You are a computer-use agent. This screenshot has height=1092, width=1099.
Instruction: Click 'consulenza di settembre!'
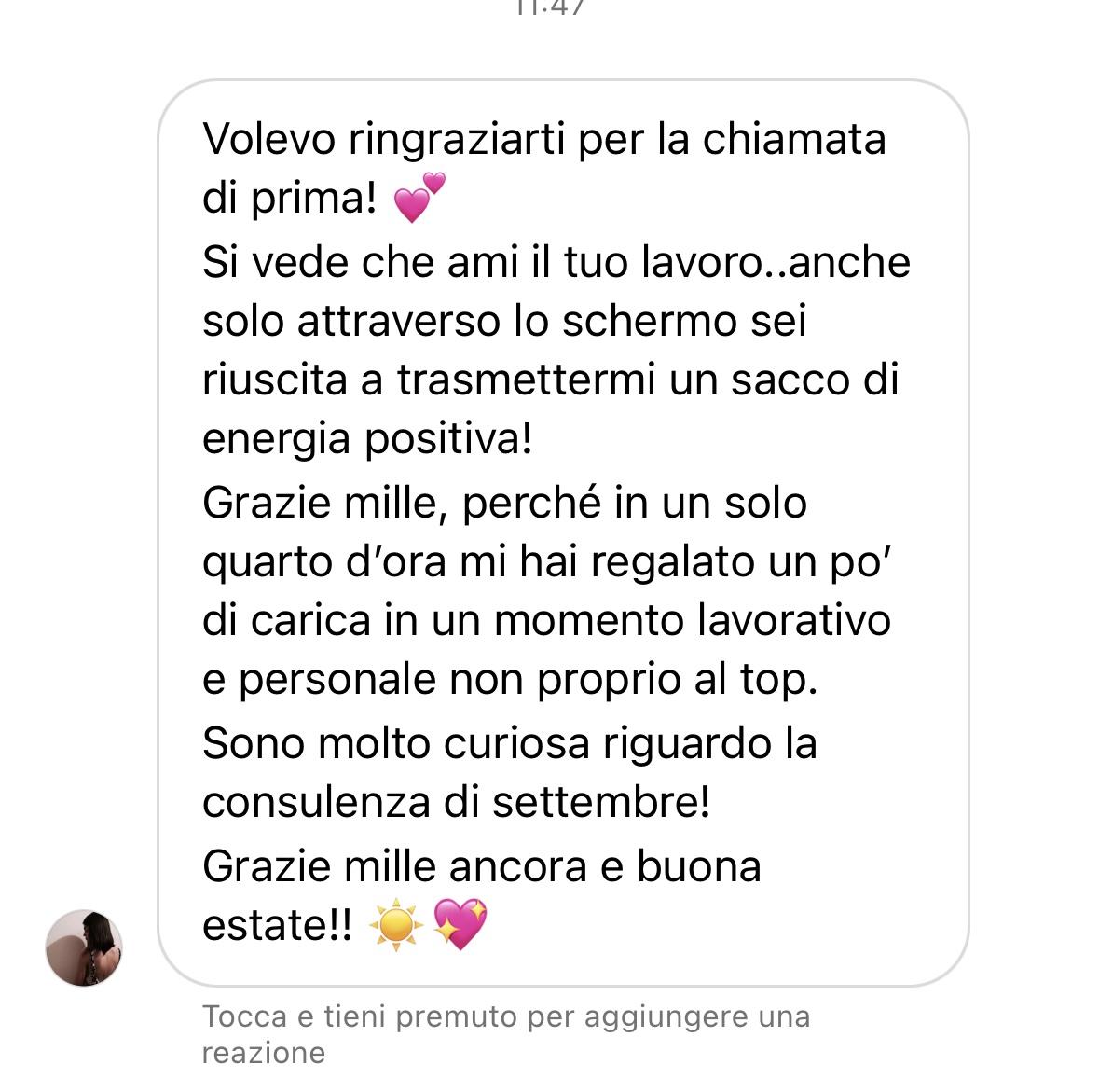coord(456,802)
